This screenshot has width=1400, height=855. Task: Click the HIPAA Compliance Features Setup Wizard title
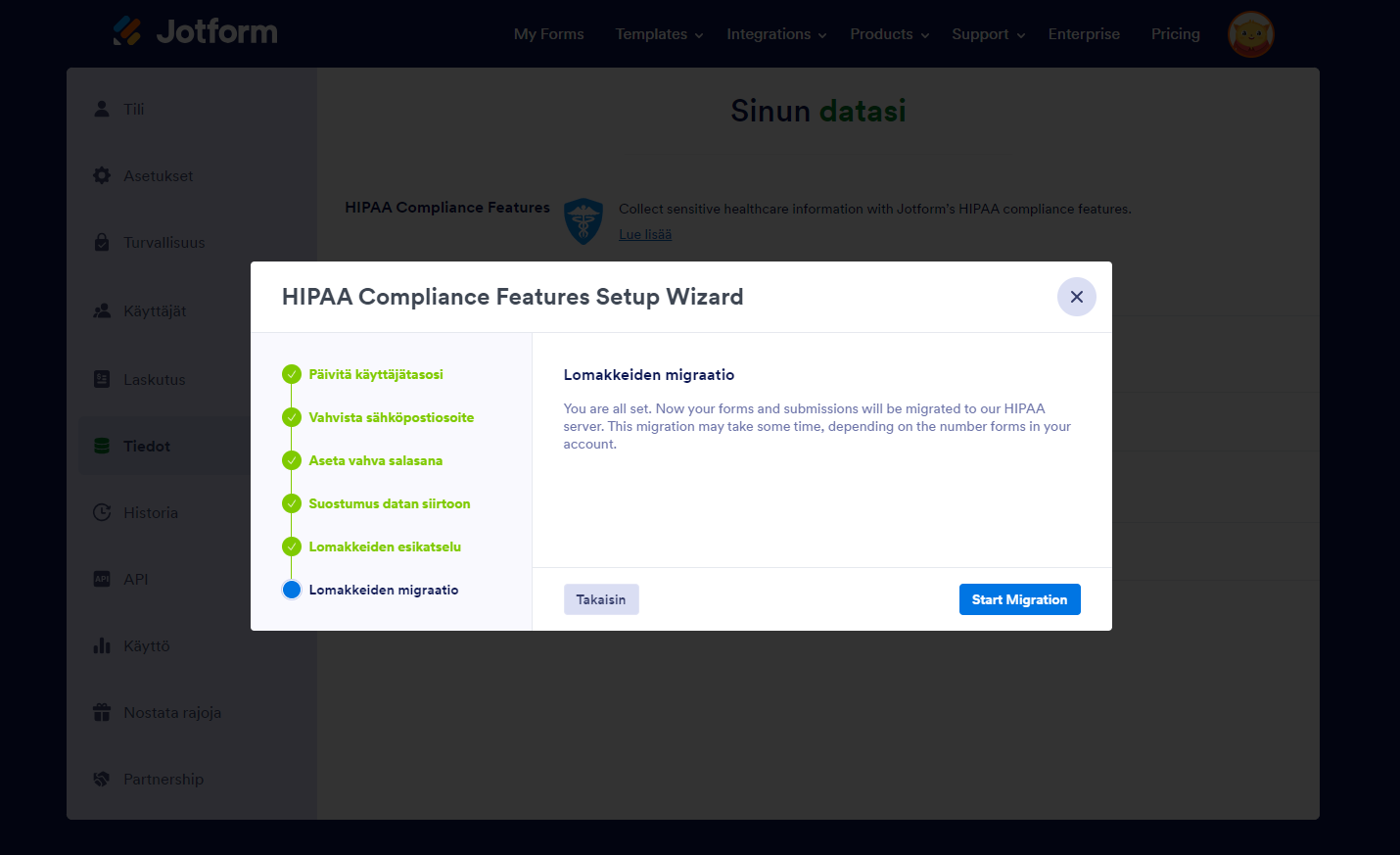pyautogui.click(x=513, y=297)
